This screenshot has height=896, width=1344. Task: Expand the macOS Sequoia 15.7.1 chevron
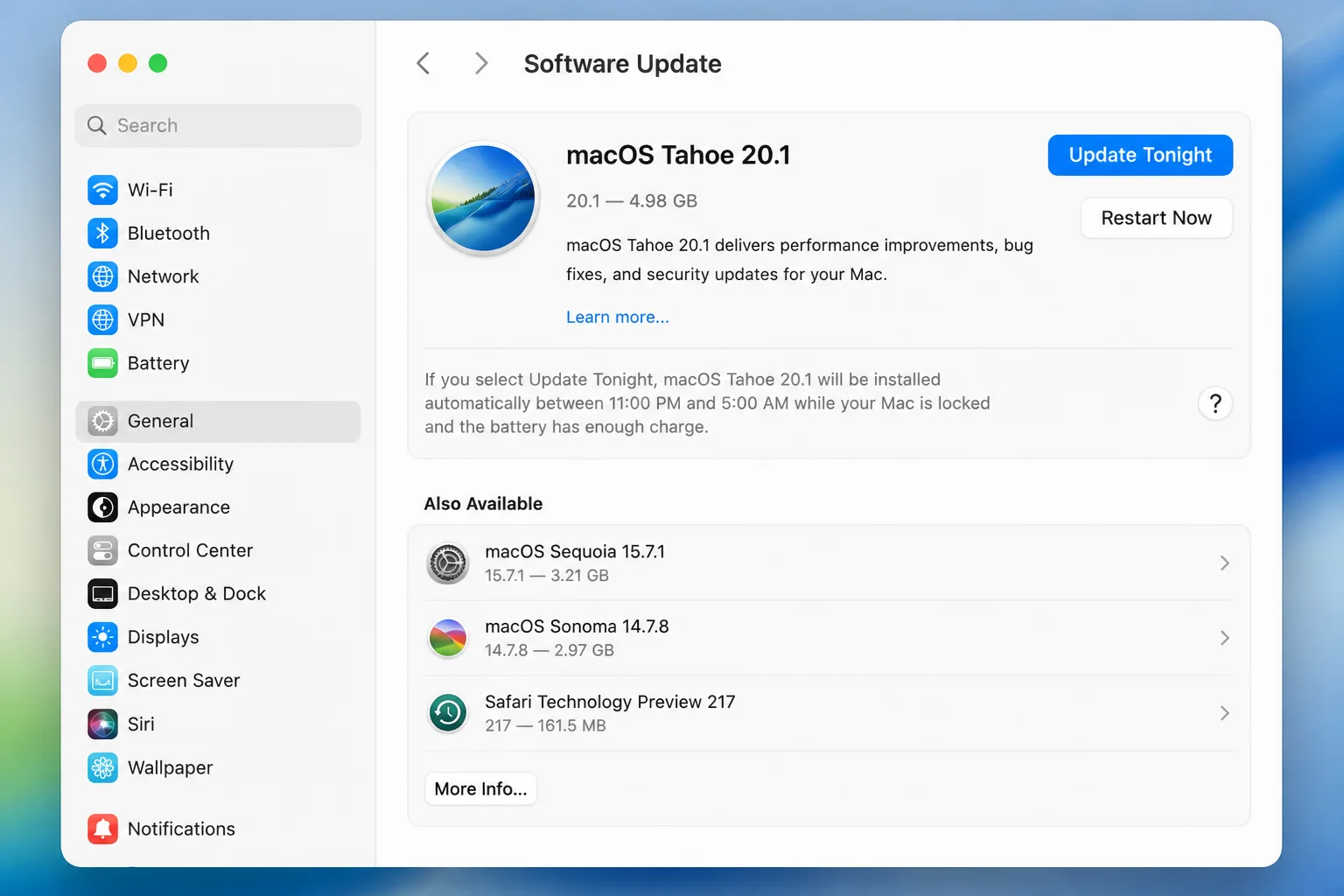point(1225,563)
